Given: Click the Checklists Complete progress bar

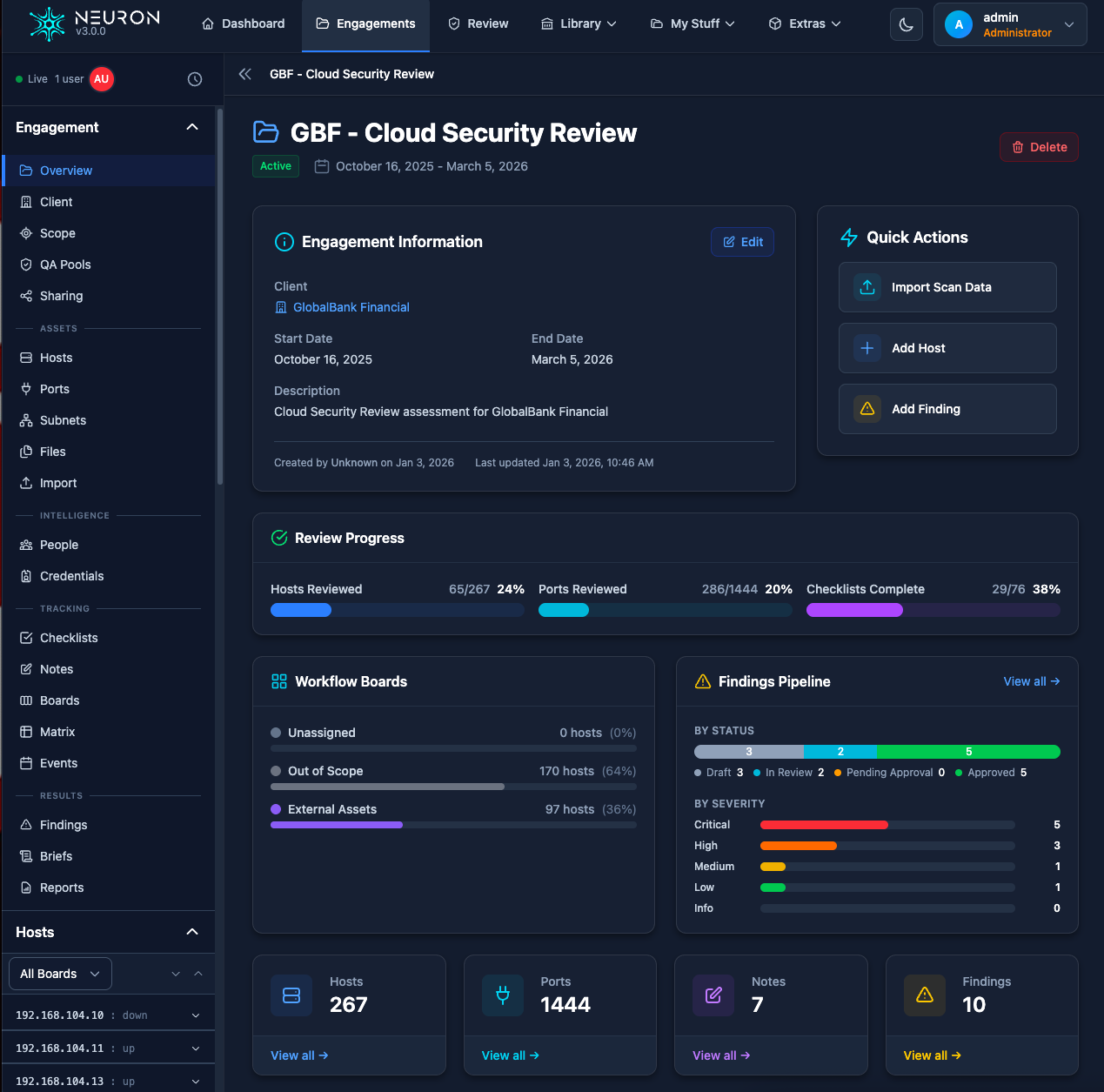Looking at the screenshot, I should point(933,610).
